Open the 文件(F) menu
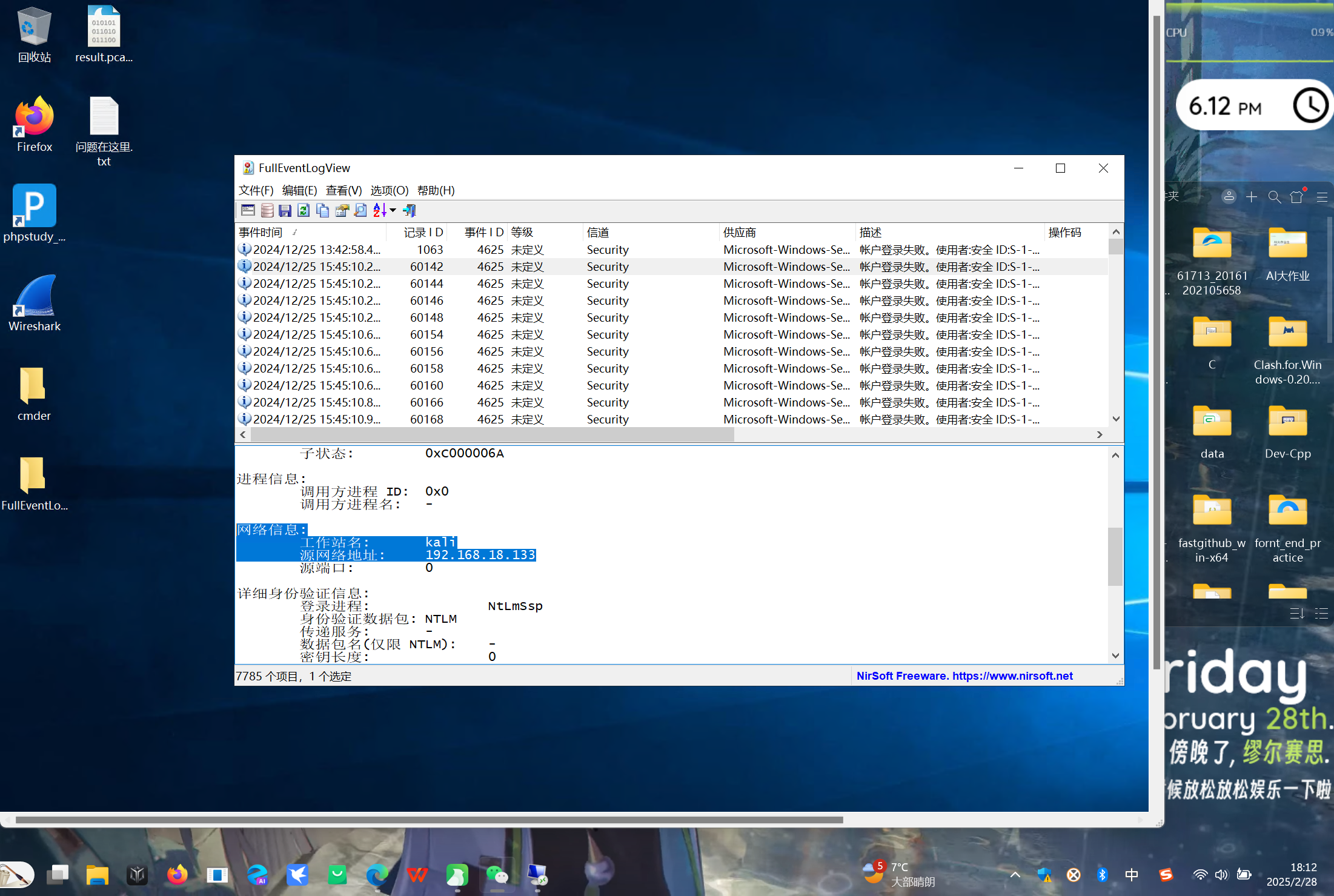The height and width of the screenshot is (896, 1334). click(256, 190)
